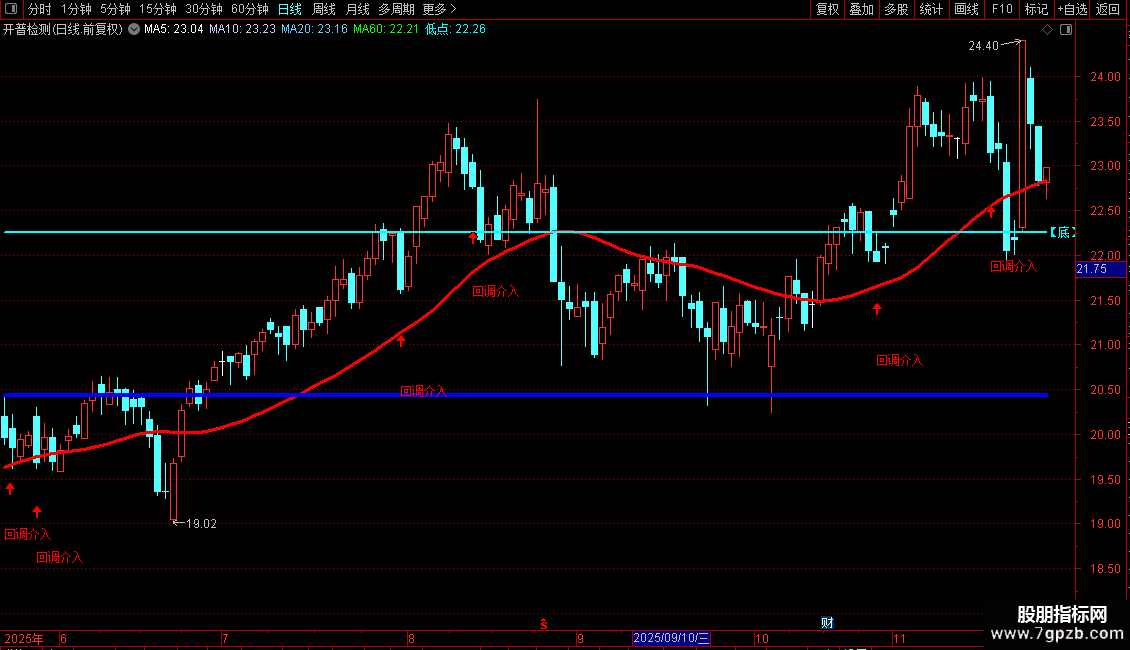Click the MA10: 23.23 value
The width and height of the screenshot is (1130, 650).
click(242, 29)
